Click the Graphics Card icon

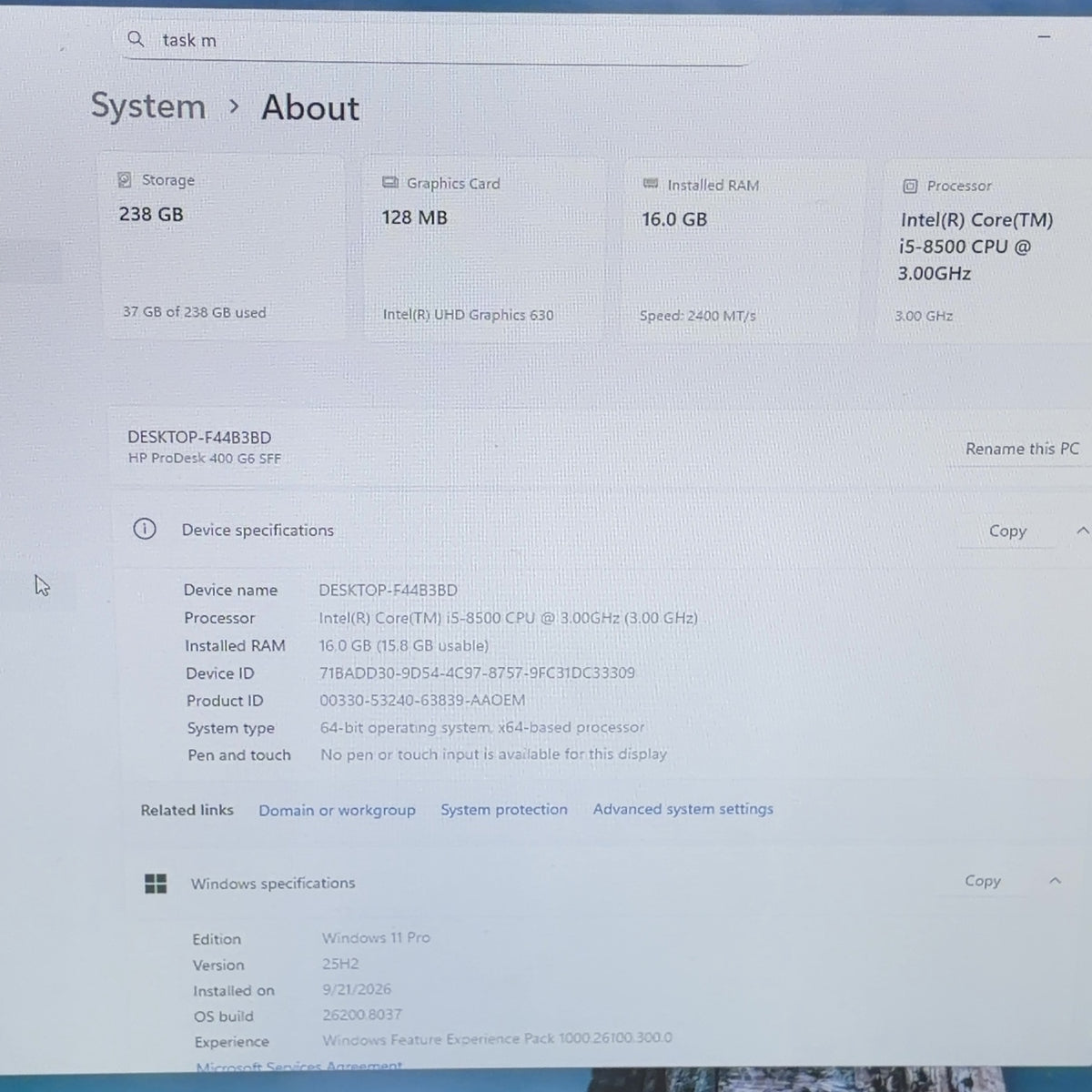pos(390,182)
